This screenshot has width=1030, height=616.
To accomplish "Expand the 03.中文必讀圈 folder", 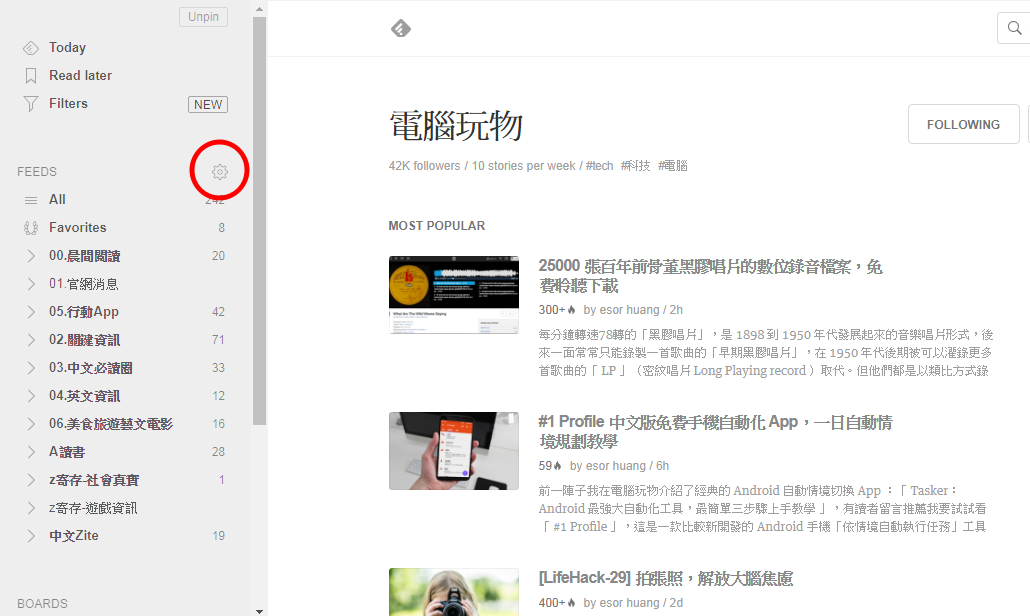I will (31, 368).
